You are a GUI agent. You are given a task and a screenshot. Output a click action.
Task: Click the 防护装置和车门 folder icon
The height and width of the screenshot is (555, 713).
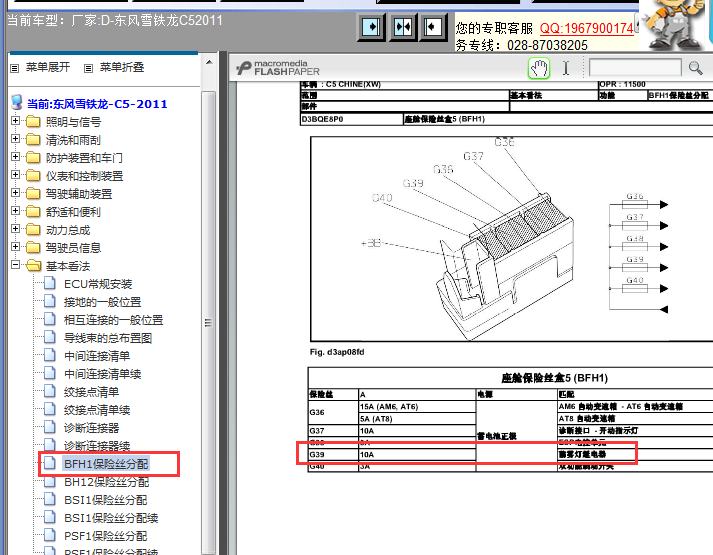point(33,157)
